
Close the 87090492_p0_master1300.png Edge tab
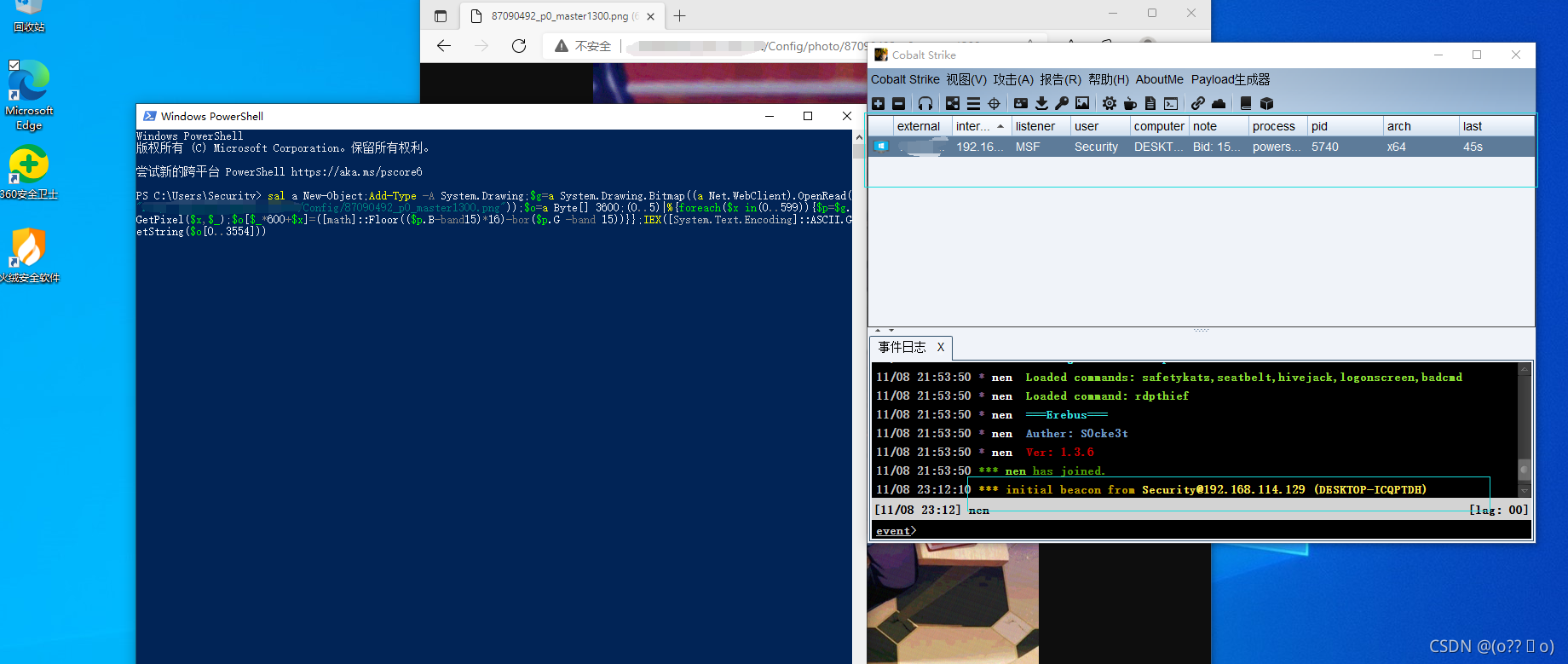point(651,16)
